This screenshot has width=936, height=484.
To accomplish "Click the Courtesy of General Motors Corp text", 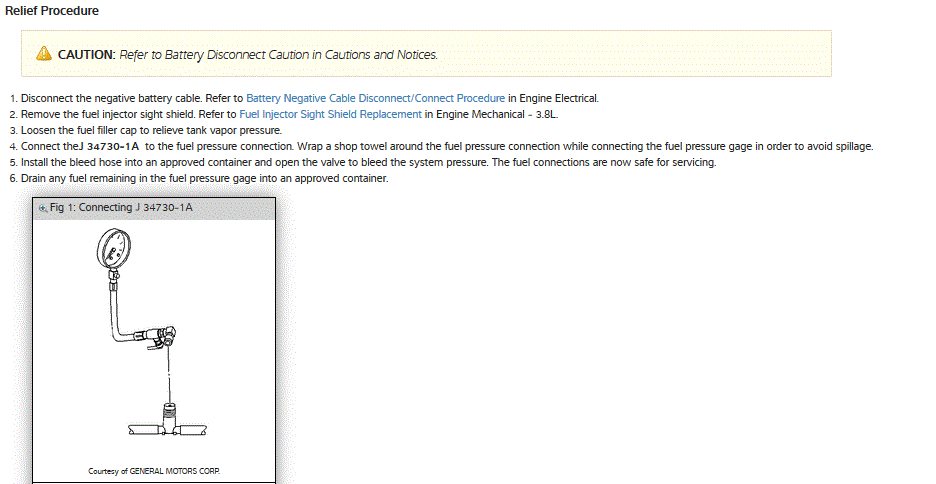I will click(x=154, y=470).
